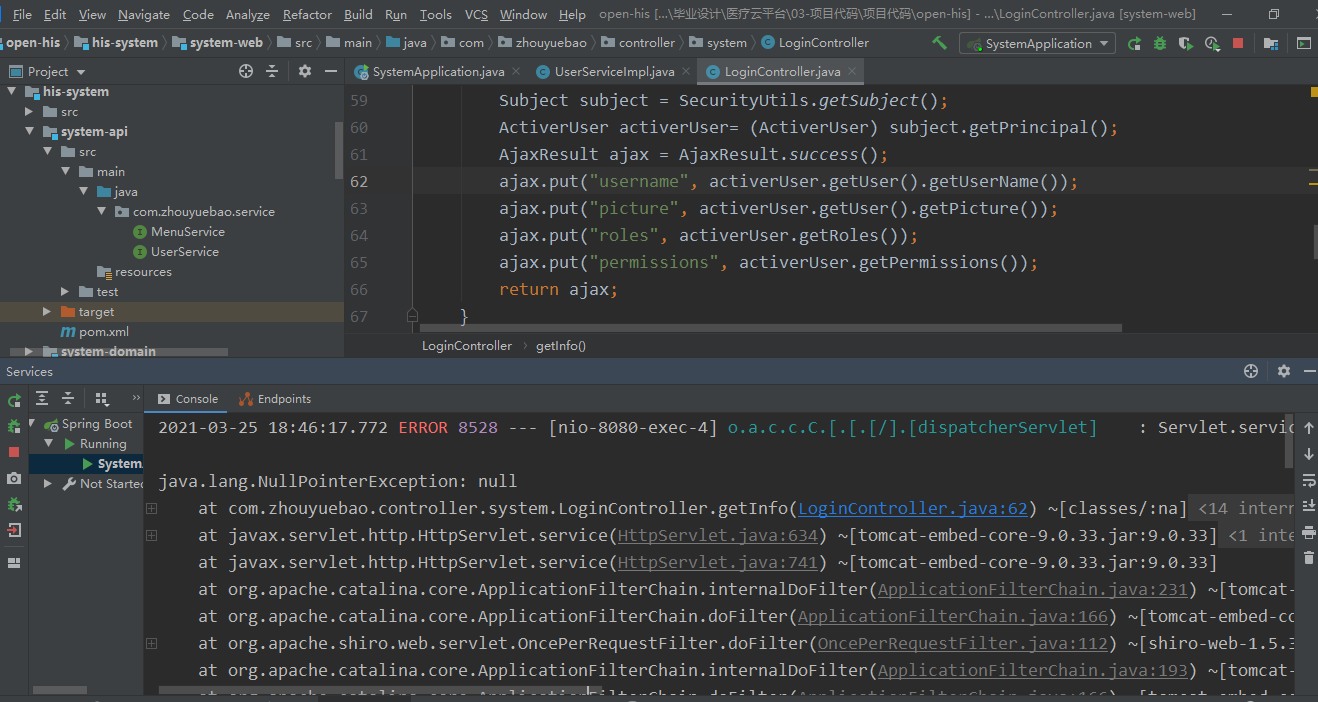Collapse all nodes in the Services tree
Viewport: 1318px width, 702px height.
pos(68,398)
